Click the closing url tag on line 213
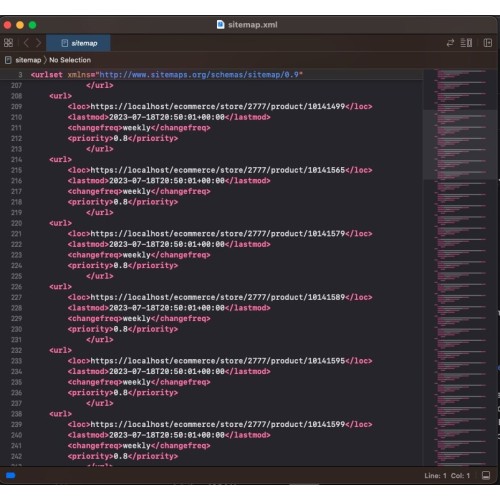 click(x=100, y=149)
